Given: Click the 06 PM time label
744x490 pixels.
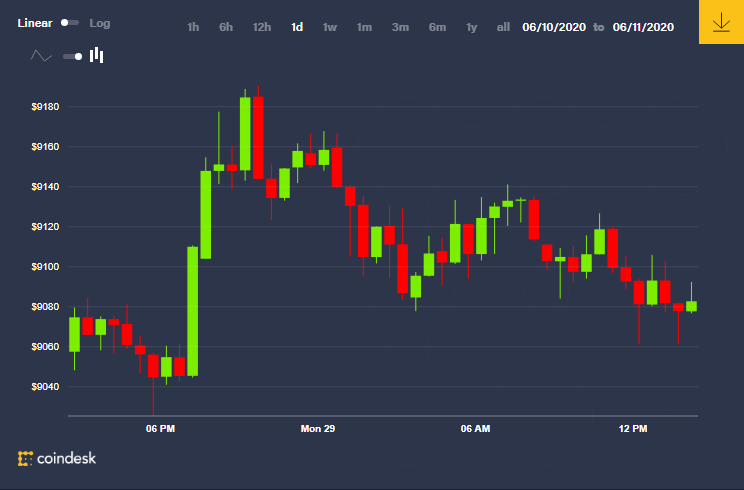Looking at the screenshot, I should [x=160, y=429].
